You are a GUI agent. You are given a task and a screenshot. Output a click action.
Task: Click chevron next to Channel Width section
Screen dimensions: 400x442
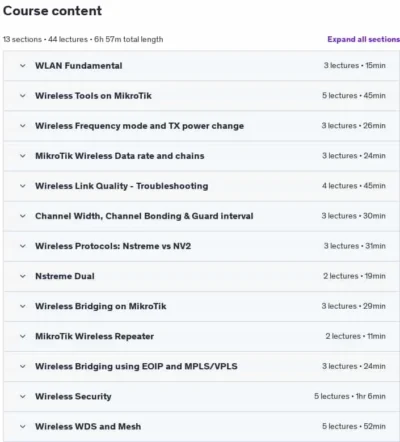(x=23, y=216)
